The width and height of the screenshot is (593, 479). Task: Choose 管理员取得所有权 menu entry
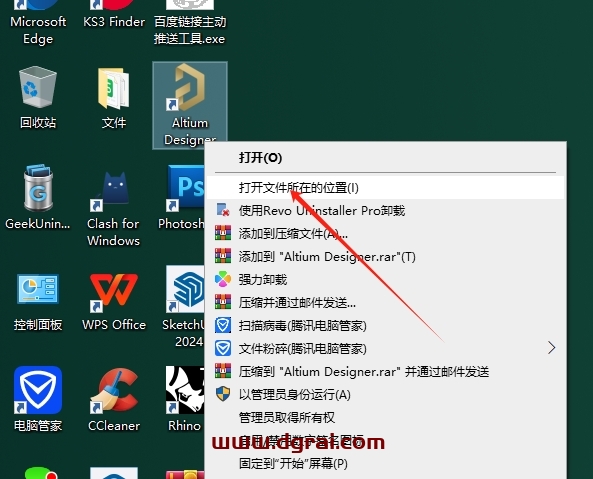385,418
